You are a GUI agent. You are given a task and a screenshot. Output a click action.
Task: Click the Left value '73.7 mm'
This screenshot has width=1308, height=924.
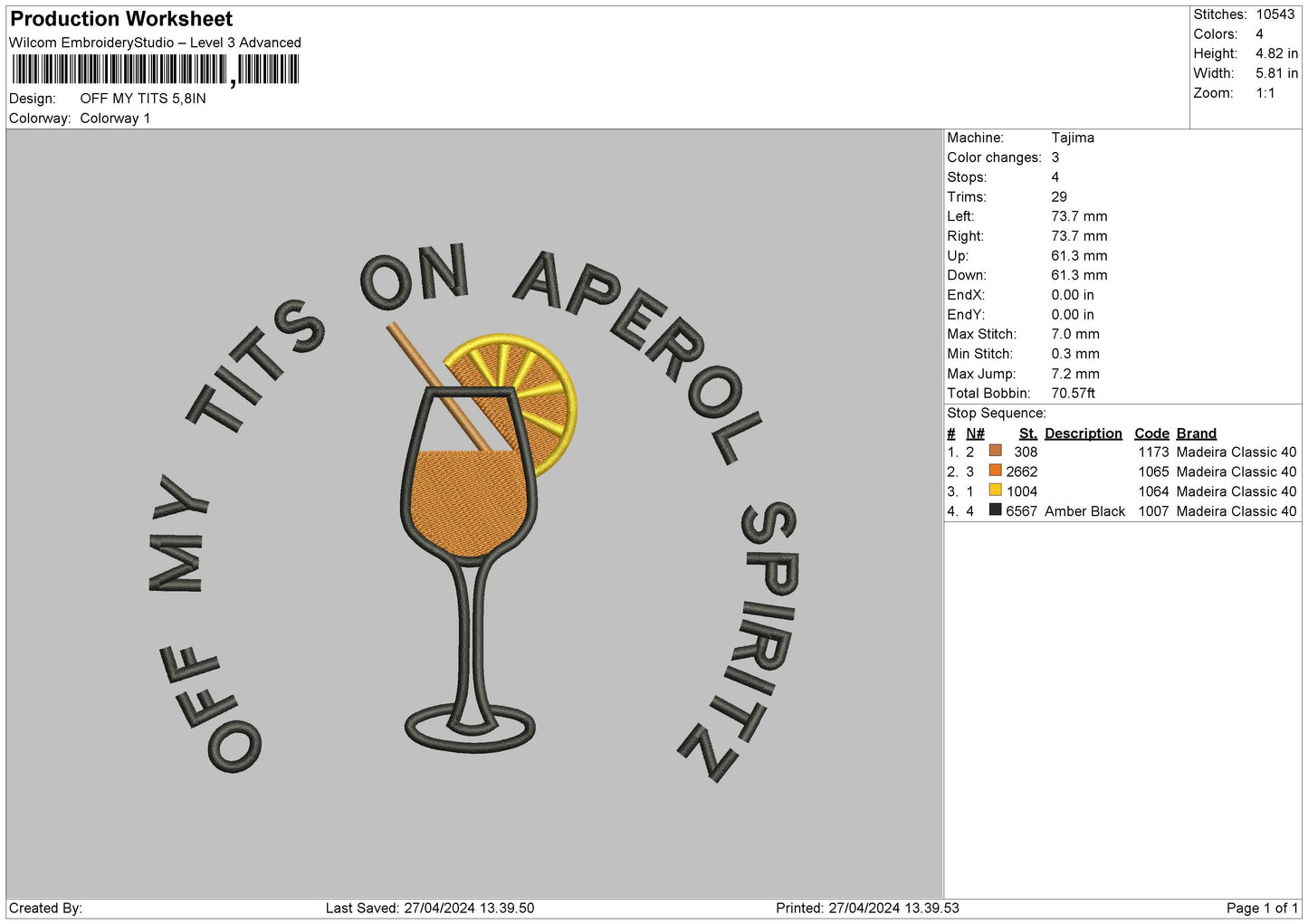coord(1079,216)
